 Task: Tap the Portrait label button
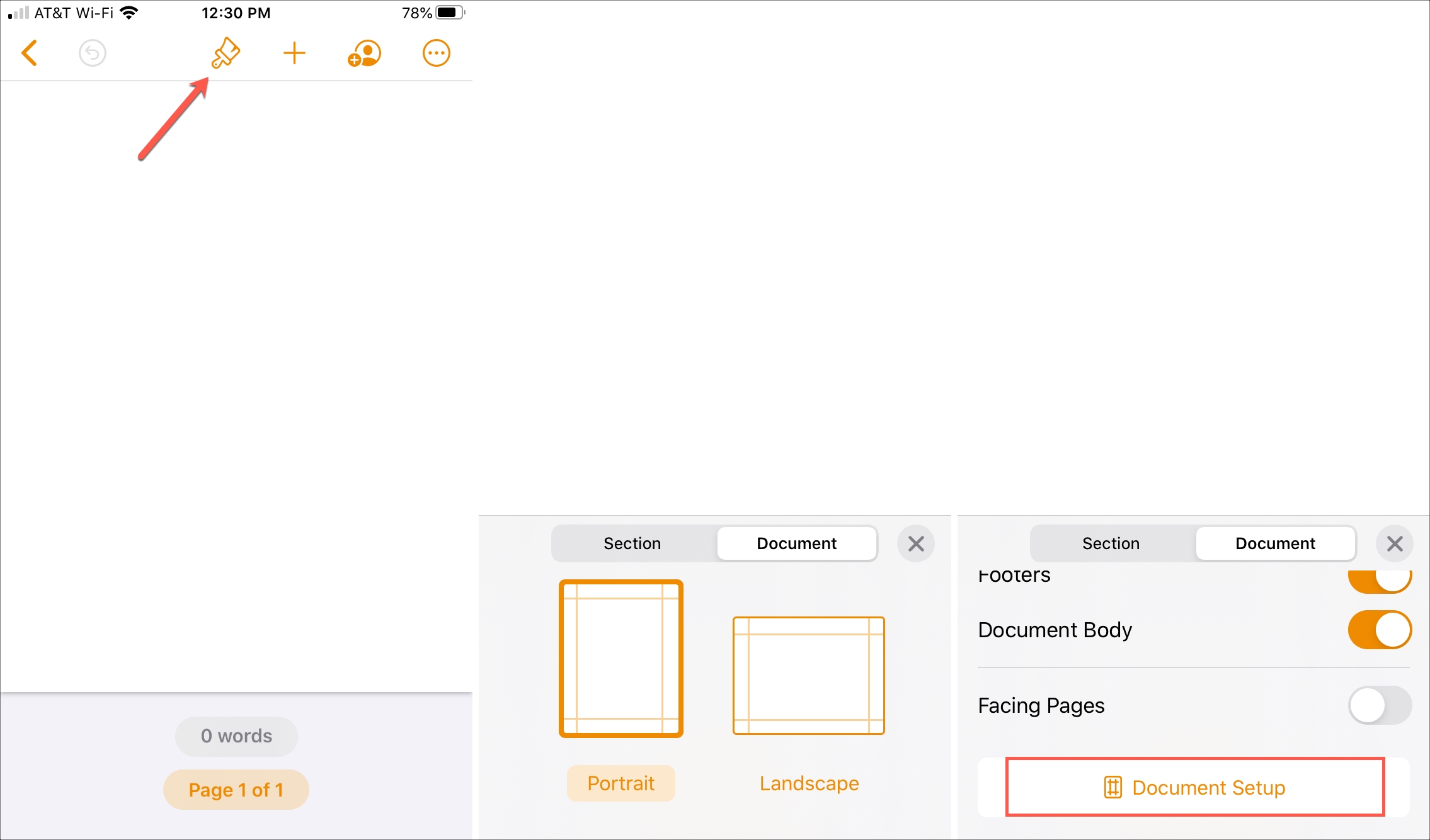[621, 783]
